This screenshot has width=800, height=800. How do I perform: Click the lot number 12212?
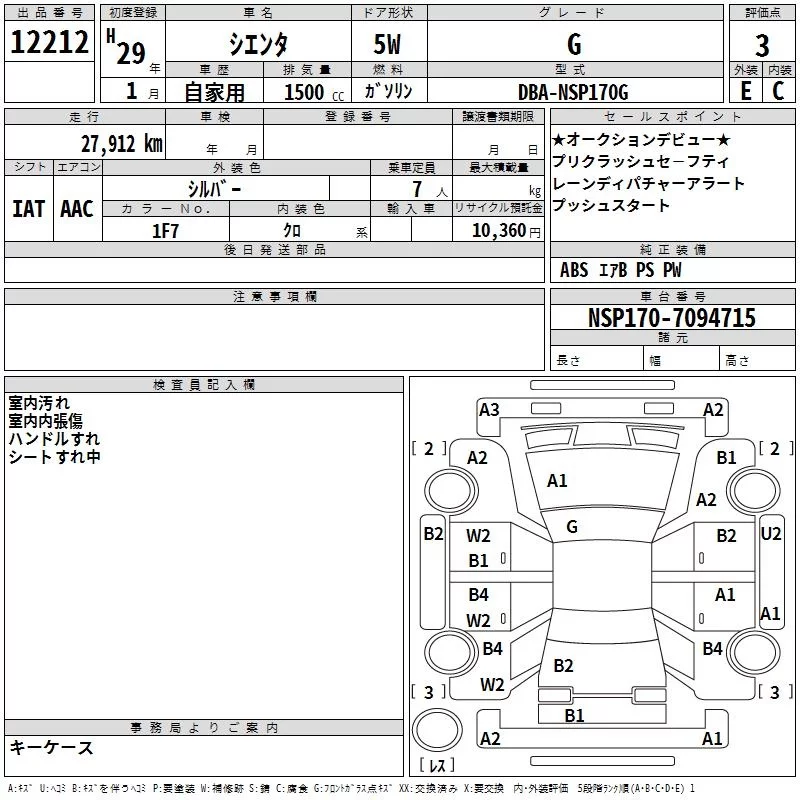coord(49,43)
